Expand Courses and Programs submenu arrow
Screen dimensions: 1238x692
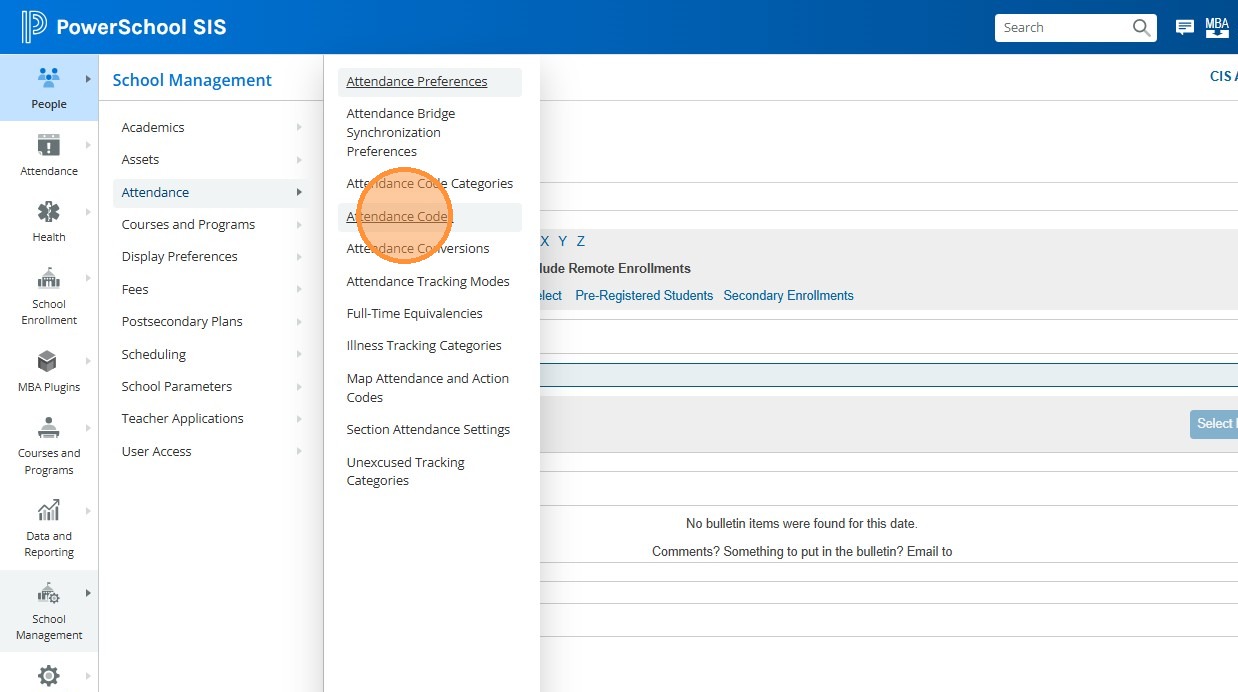point(299,224)
